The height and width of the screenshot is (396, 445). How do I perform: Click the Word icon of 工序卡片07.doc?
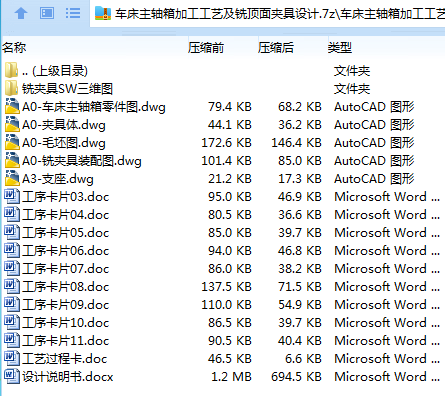click(x=12, y=268)
